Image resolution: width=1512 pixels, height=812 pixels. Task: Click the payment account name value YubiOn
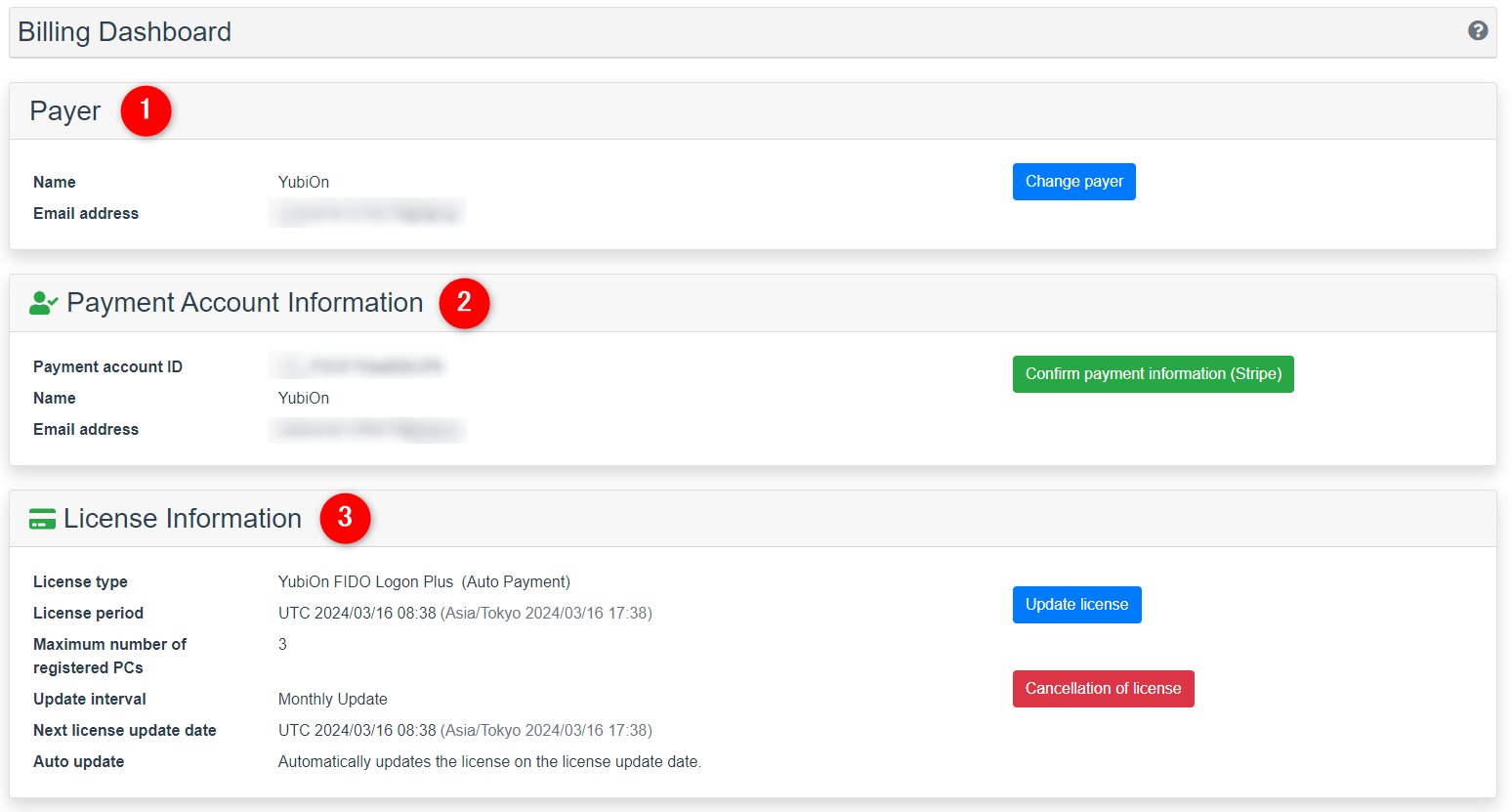click(x=304, y=399)
